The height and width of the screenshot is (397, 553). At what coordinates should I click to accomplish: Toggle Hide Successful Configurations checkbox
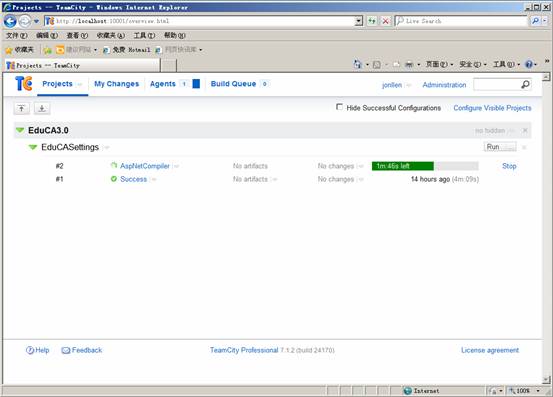[339, 107]
